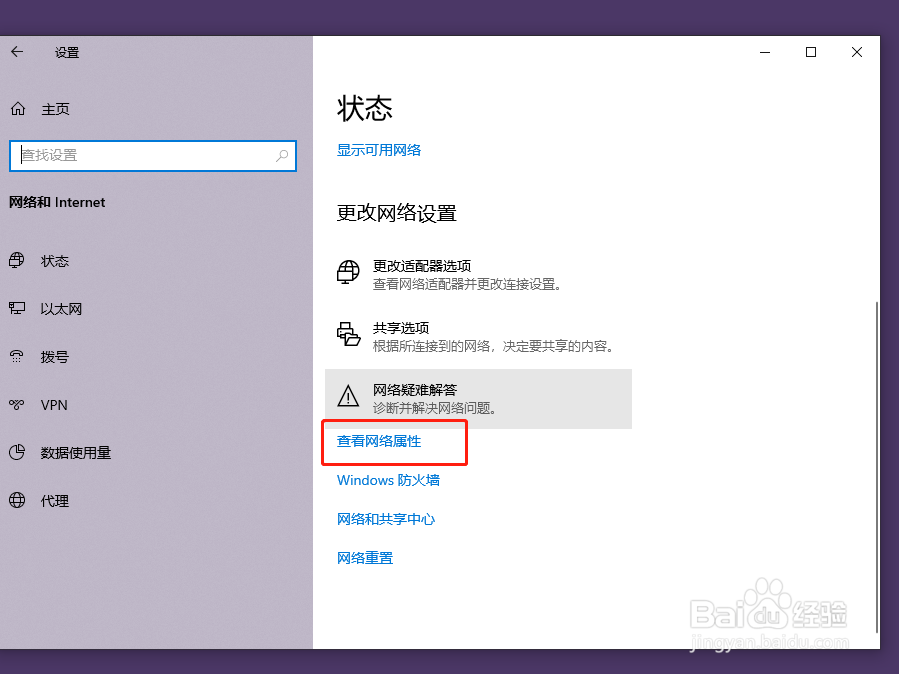Click the 主页 home icon
Viewport: 899px width, 674px height.
coord(17,109)
